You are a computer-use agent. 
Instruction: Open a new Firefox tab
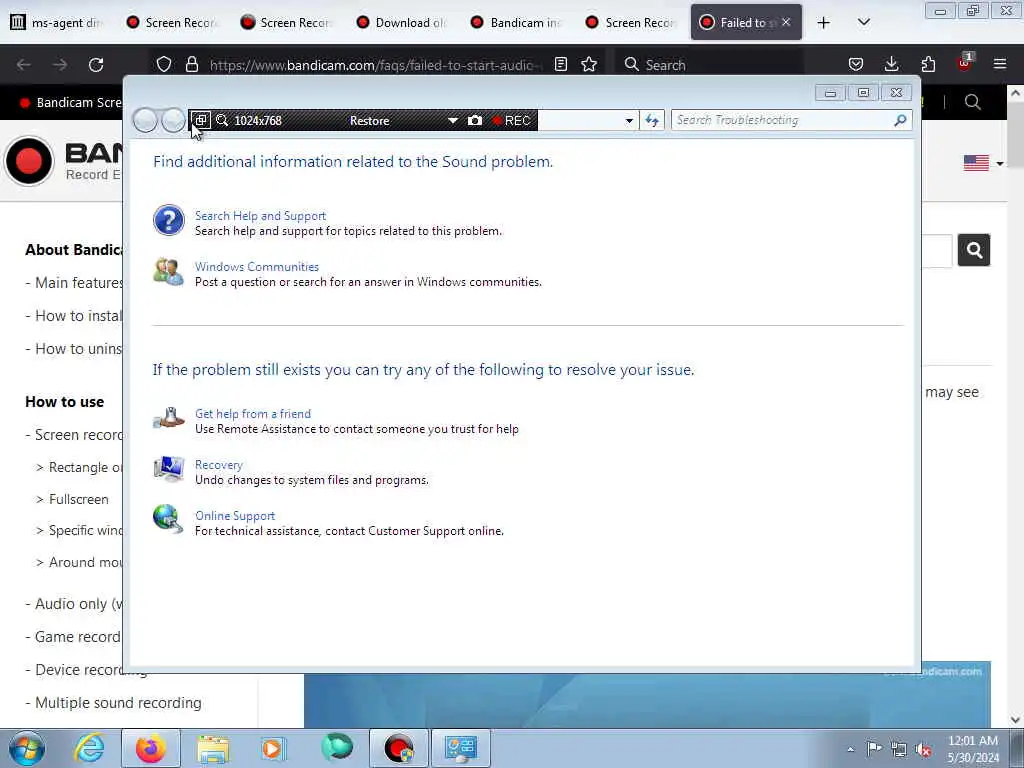coord(824,23)
